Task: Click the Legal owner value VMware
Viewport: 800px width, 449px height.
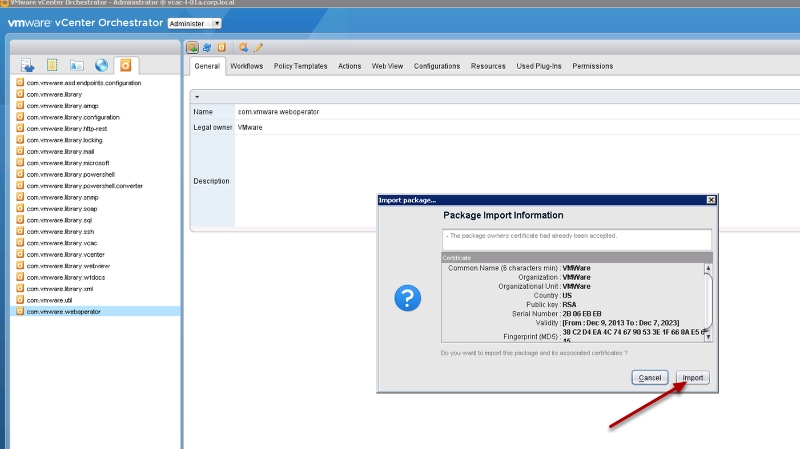Action: [250, 128]
